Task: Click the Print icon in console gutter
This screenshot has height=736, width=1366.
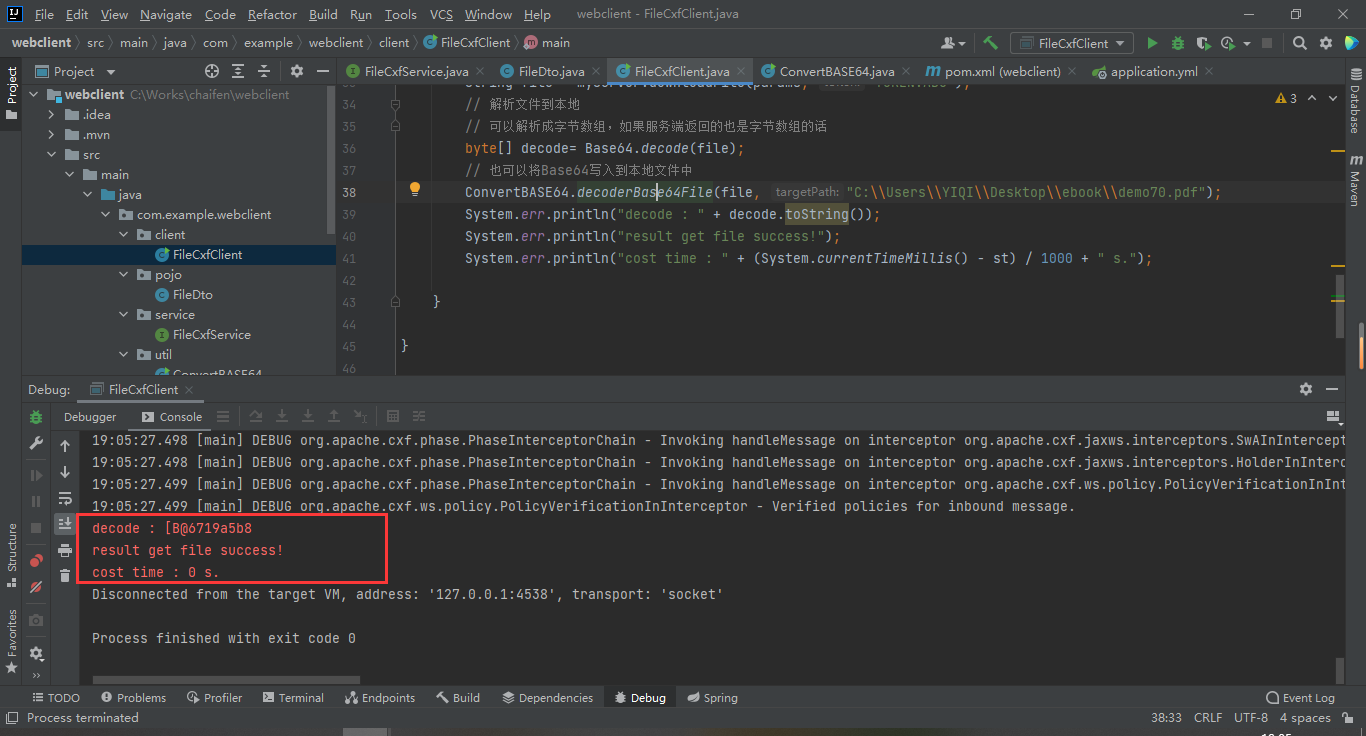Action: (x=65, y=550)
